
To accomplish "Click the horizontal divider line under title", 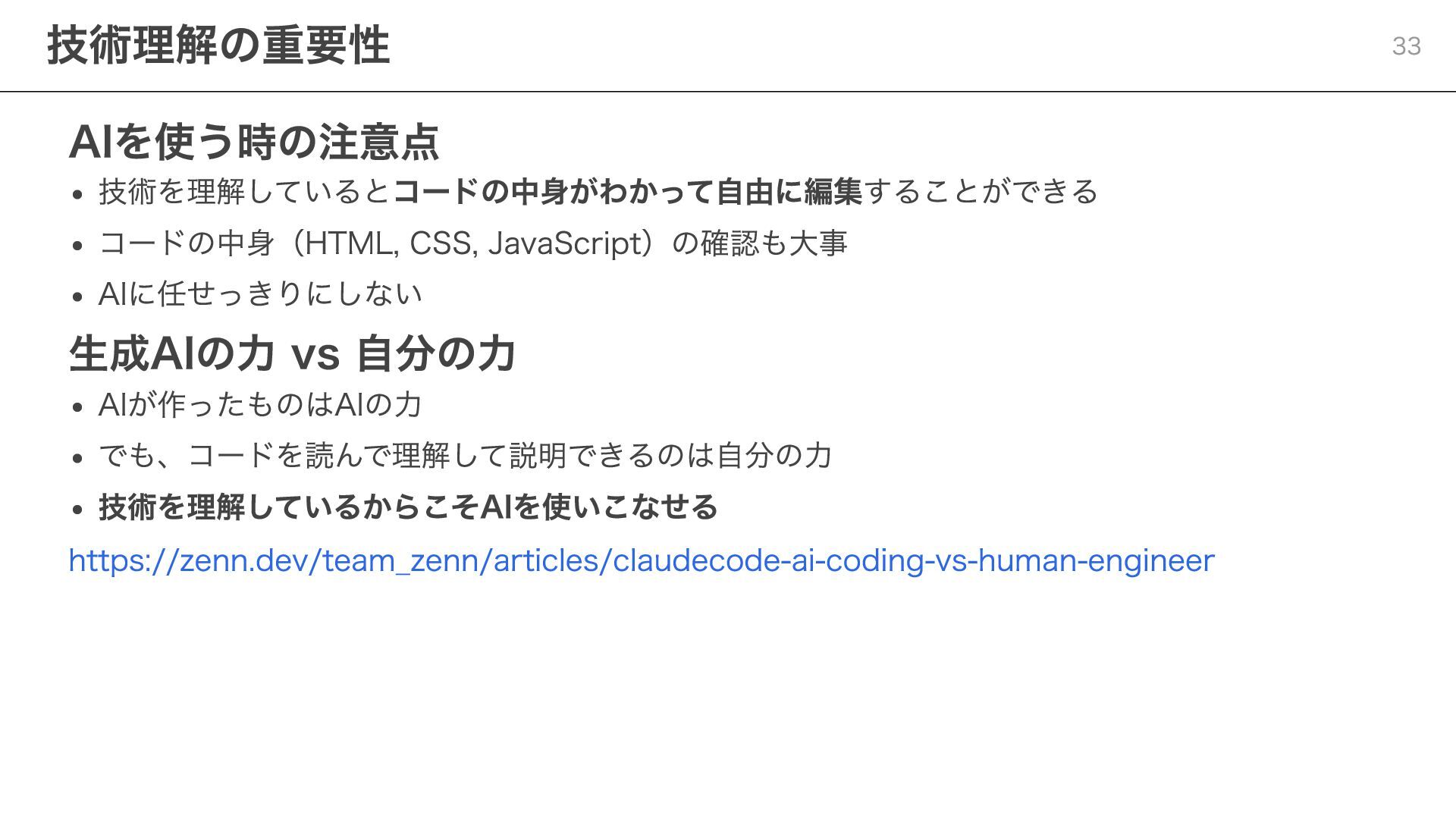I will tap(728, 91).
